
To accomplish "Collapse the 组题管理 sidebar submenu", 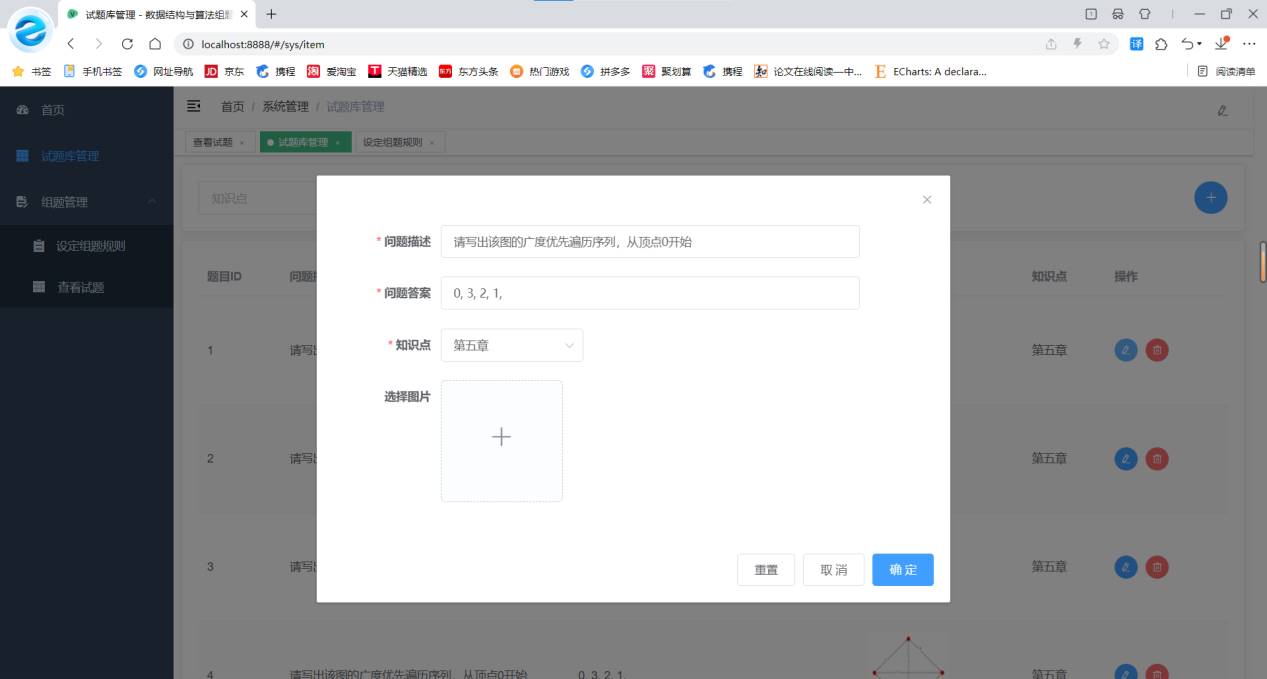I will click(x=152, y=202).
